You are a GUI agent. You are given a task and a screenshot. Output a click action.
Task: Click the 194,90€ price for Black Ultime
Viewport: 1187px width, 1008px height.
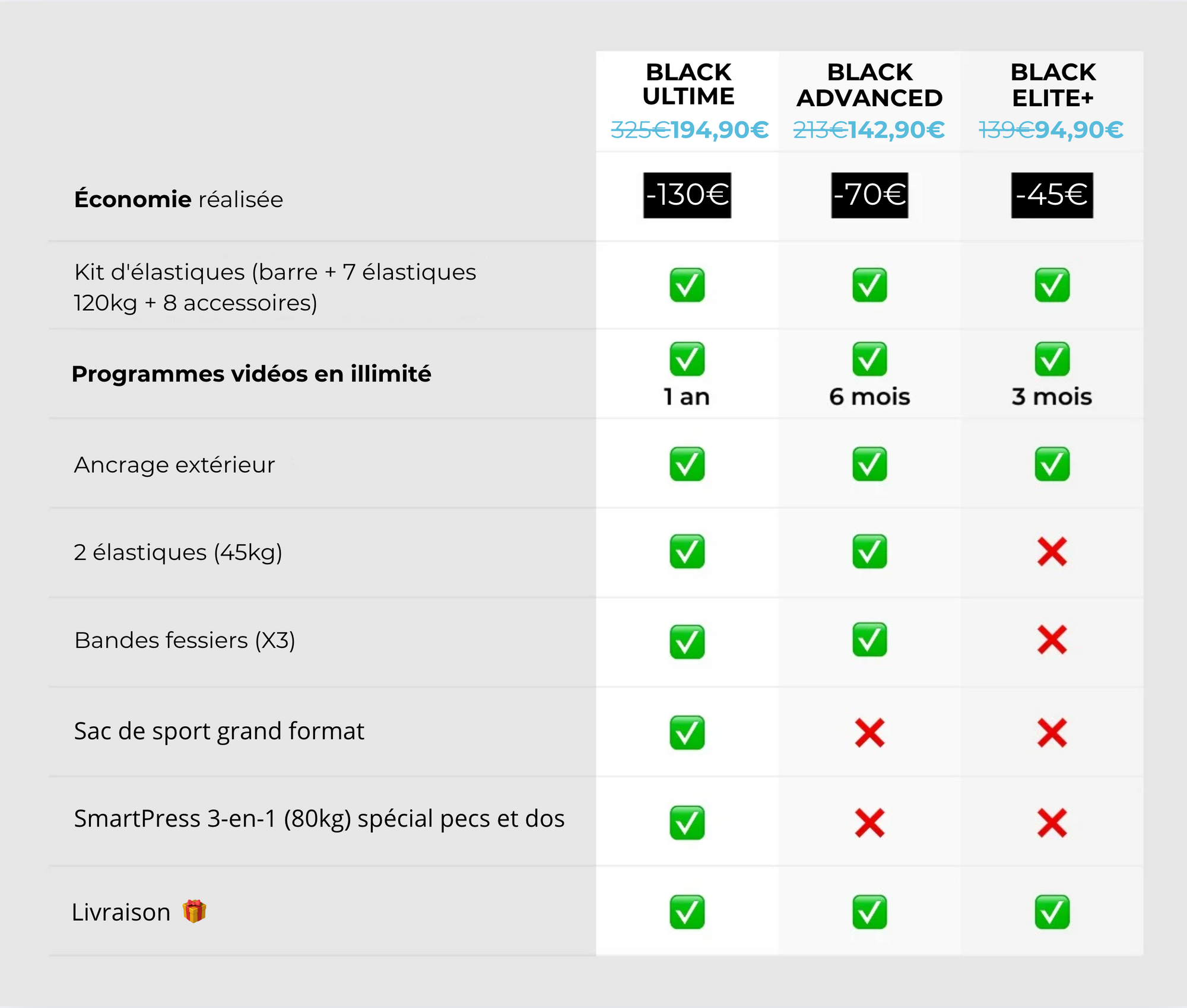(x=719, y=130)
